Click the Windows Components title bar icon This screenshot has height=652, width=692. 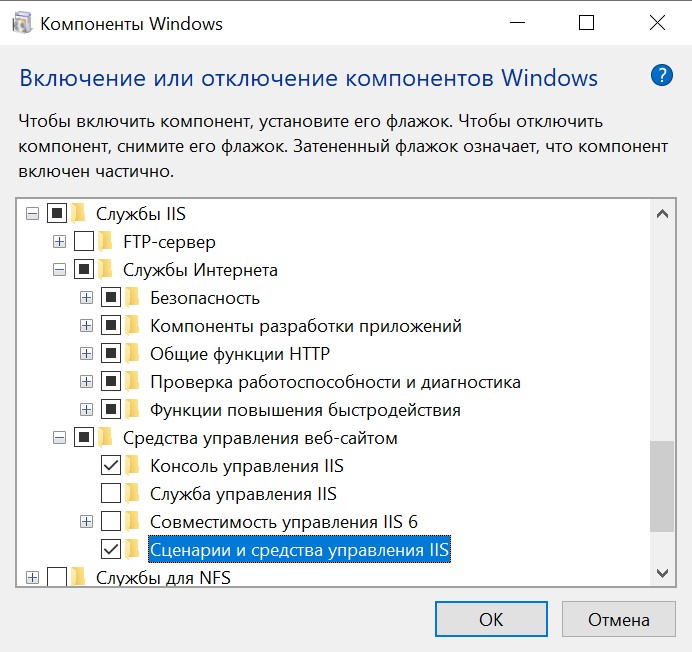[x=22, y=23]
